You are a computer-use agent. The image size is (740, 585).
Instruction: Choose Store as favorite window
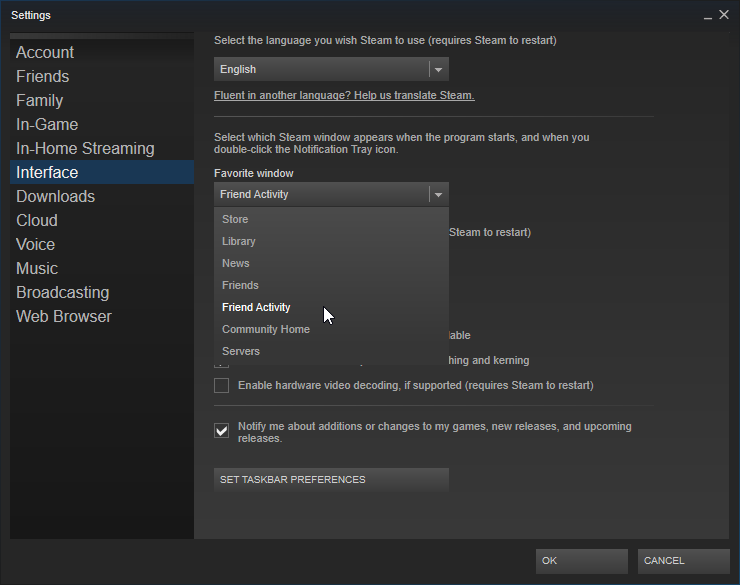coord(331,219)
